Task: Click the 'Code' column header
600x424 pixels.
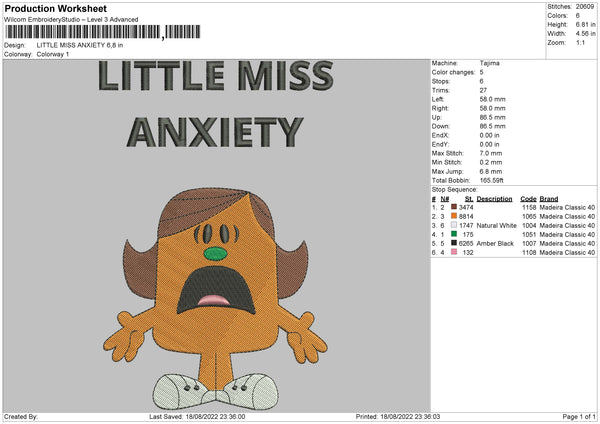Action: [x=528, y=199]
